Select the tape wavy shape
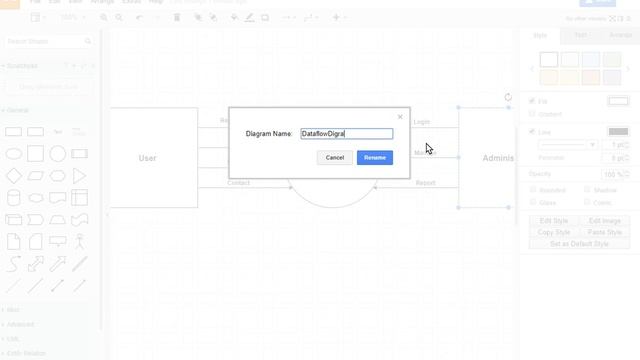 pyautogui.click(x=79, y=220)
